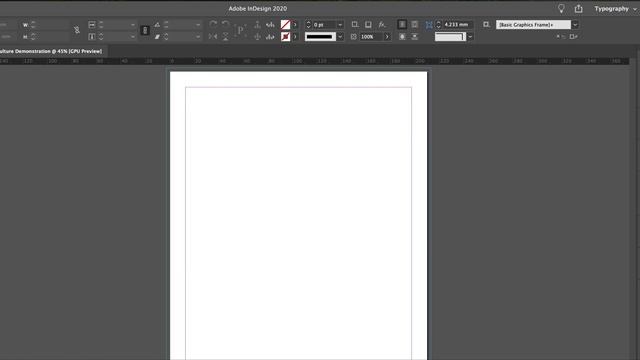This screenshot has height=360, width=640.
Task: Click the 100% opacity field
Action: tap(371, 37)
